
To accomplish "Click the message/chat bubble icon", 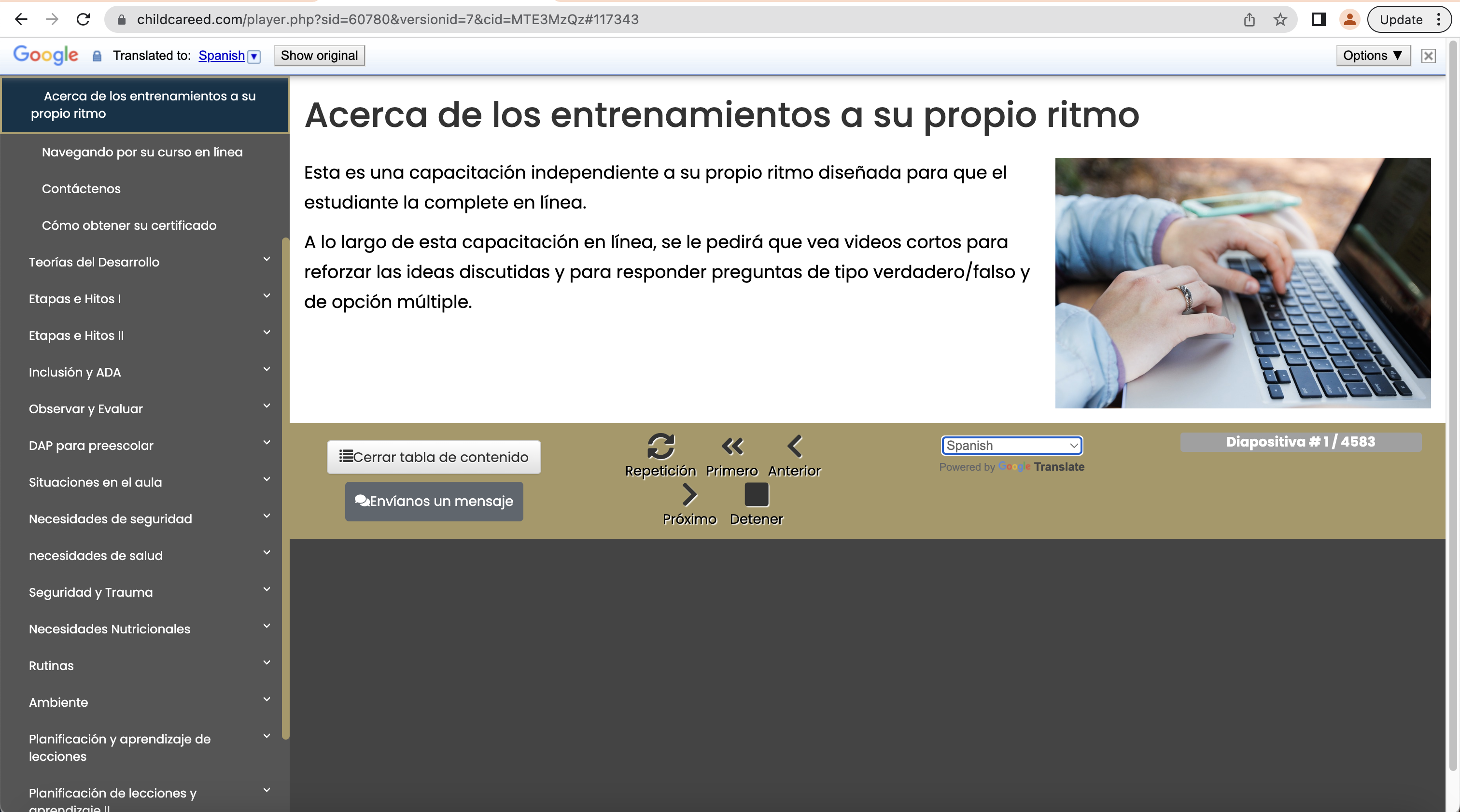I will tap(362, 500).
